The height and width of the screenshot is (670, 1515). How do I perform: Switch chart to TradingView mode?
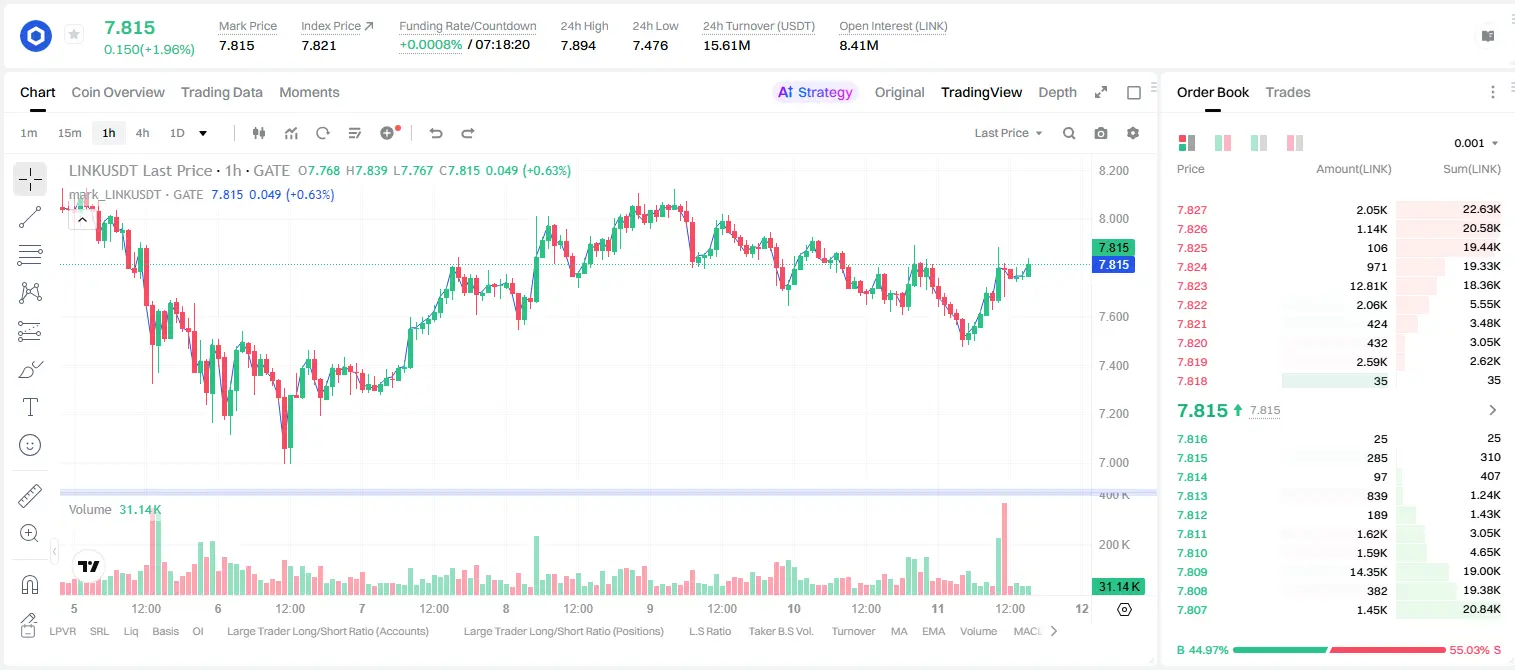coord(981,92)
